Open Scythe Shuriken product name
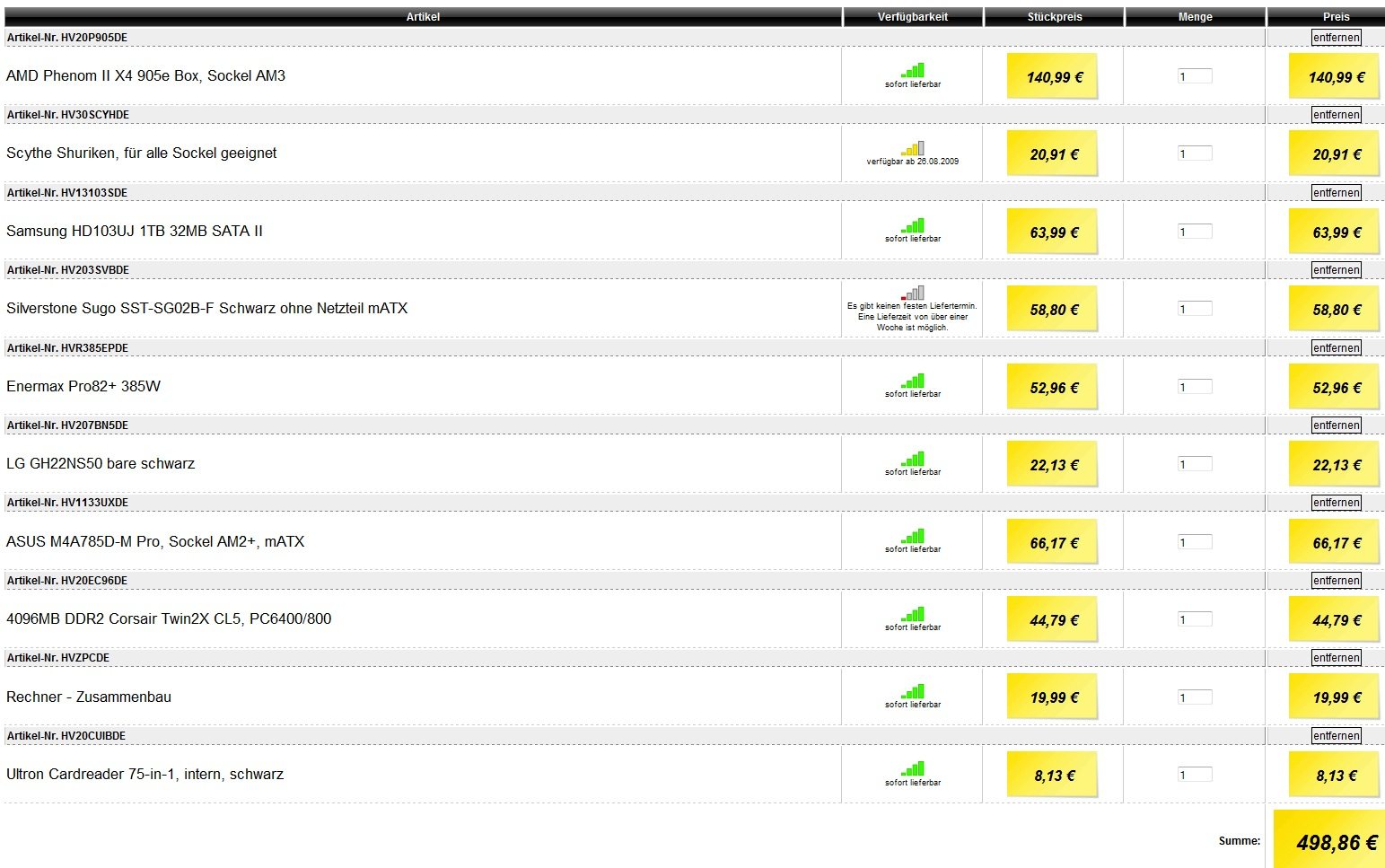Viewport: 1385px width, 868px height. pyautogui.click(x=141, y=153)
